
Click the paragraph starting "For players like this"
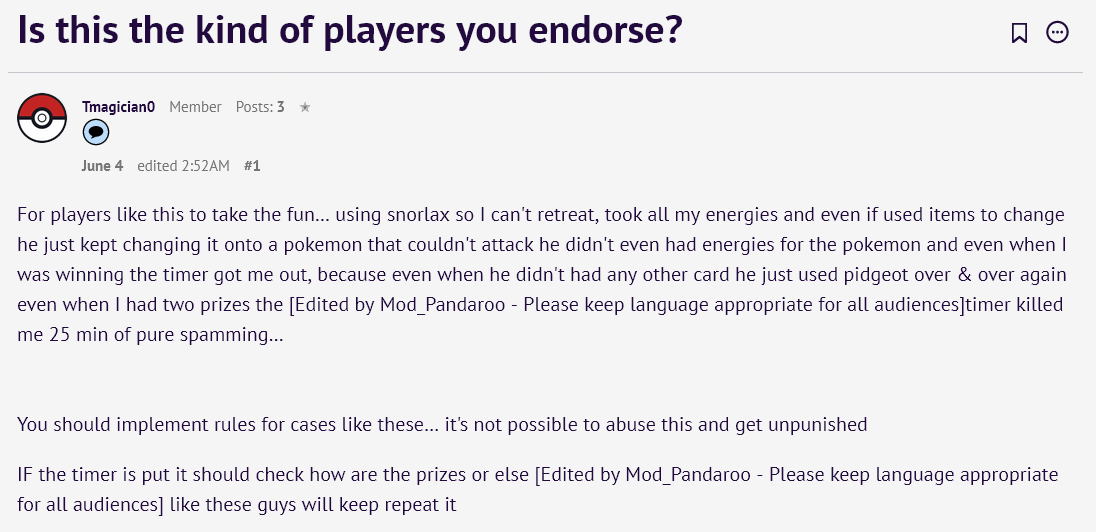click(x=542, y=274)
